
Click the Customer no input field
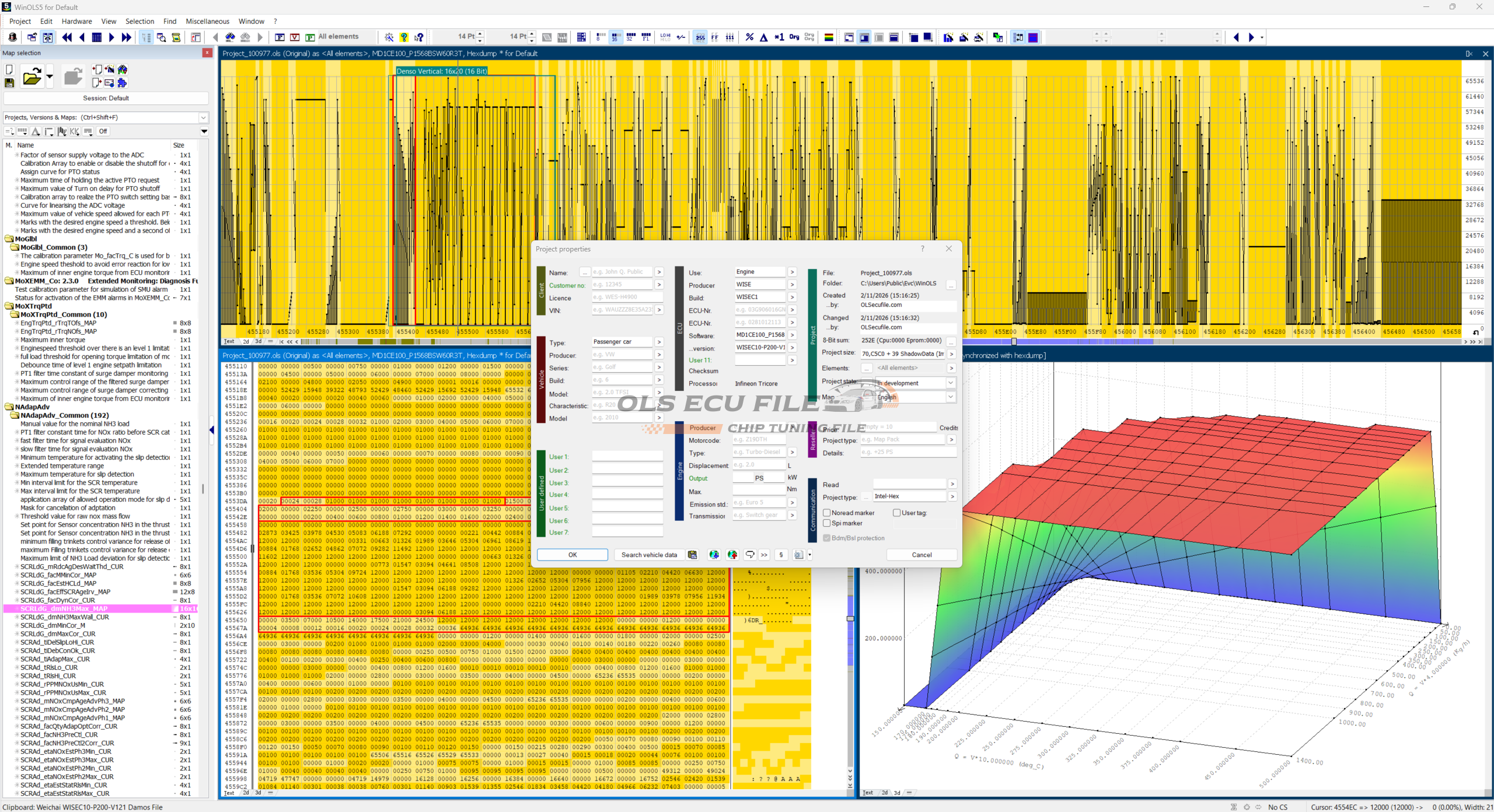[x=622, y=285]
